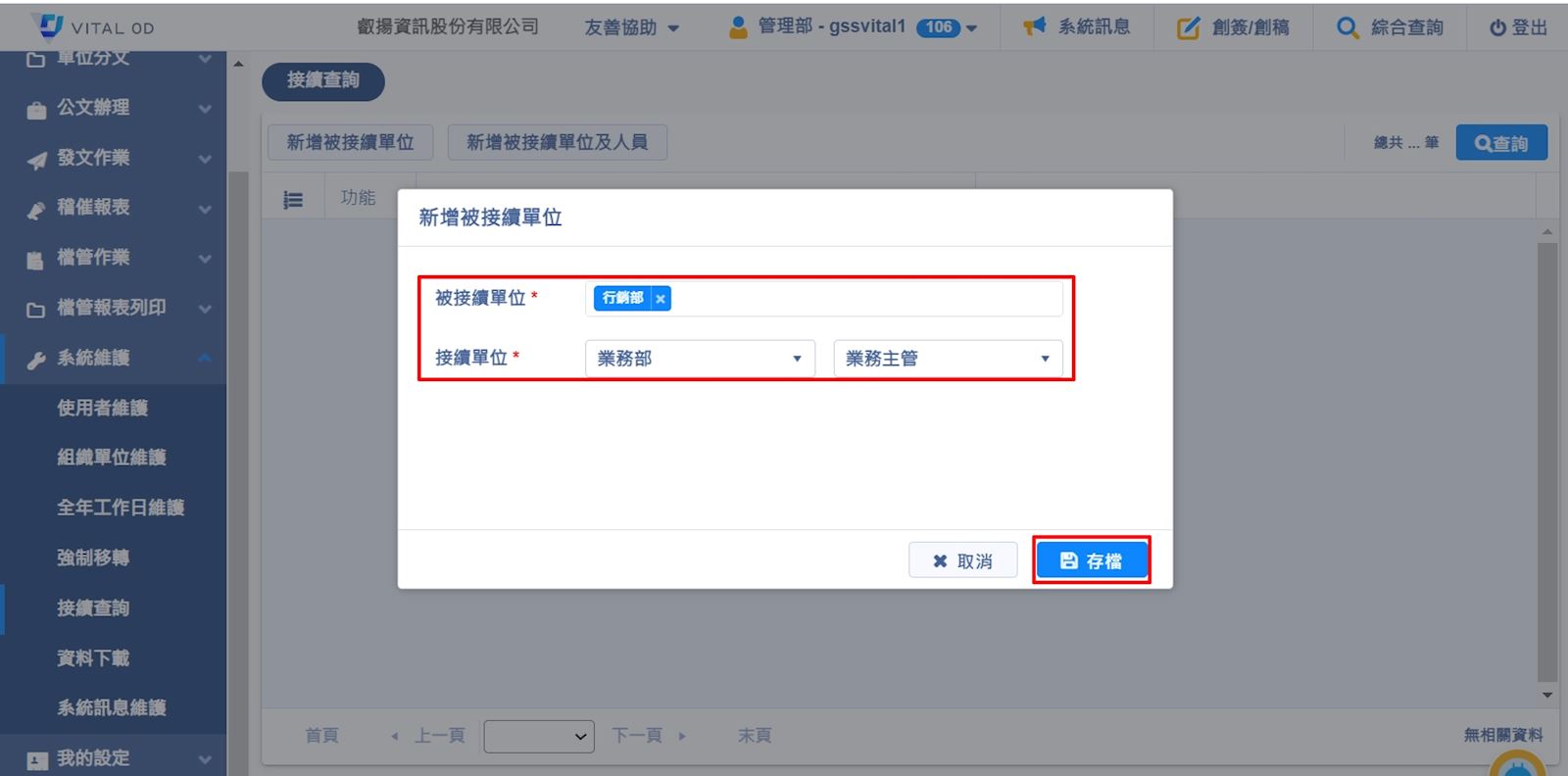Viewport: 1568px width, 776px height.
Task: Click the 綜合查詢 magnifier icon
Action: (x=1347, y=27)
